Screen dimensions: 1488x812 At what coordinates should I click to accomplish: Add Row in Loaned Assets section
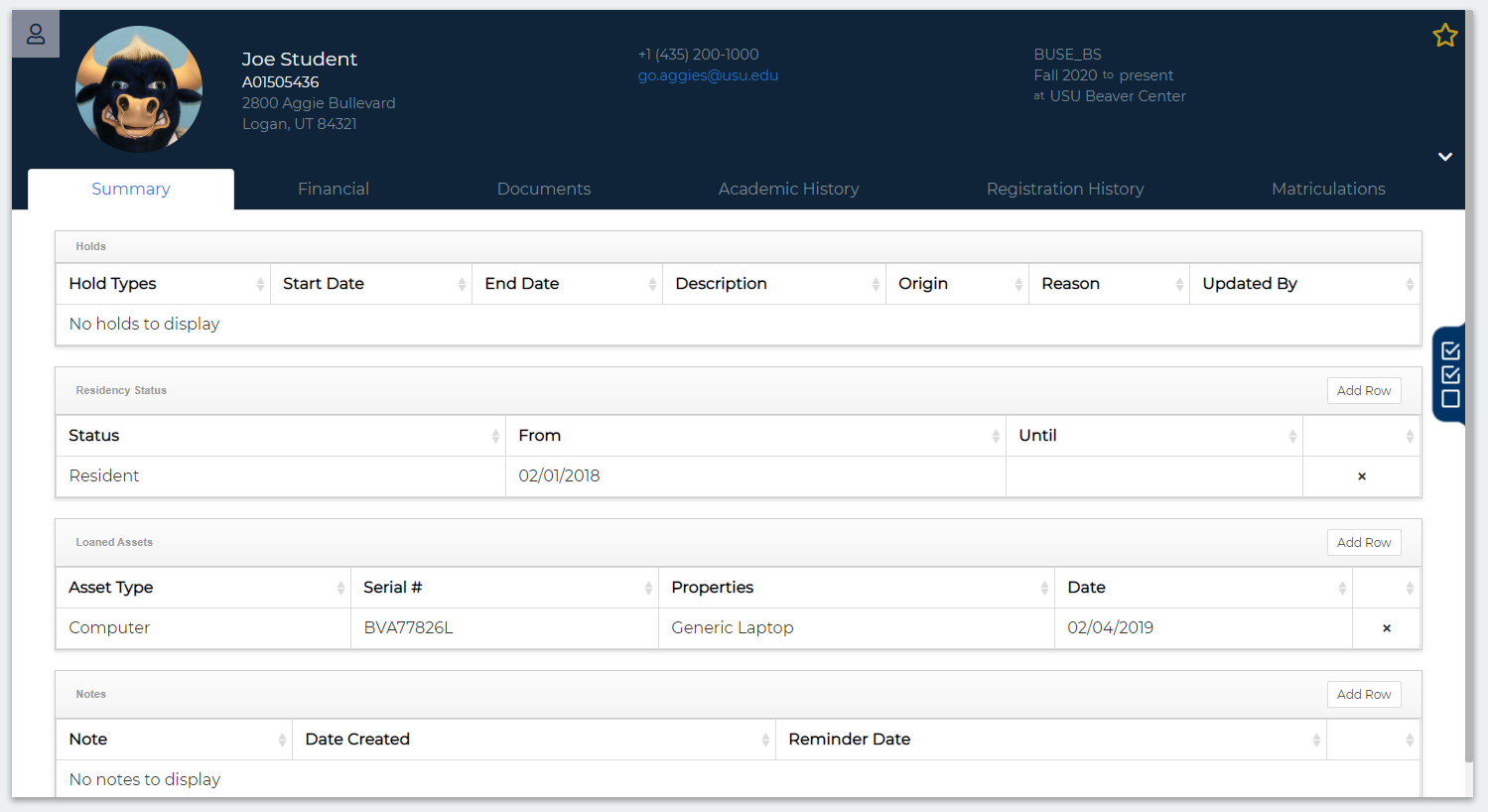tap(1363, 543)
